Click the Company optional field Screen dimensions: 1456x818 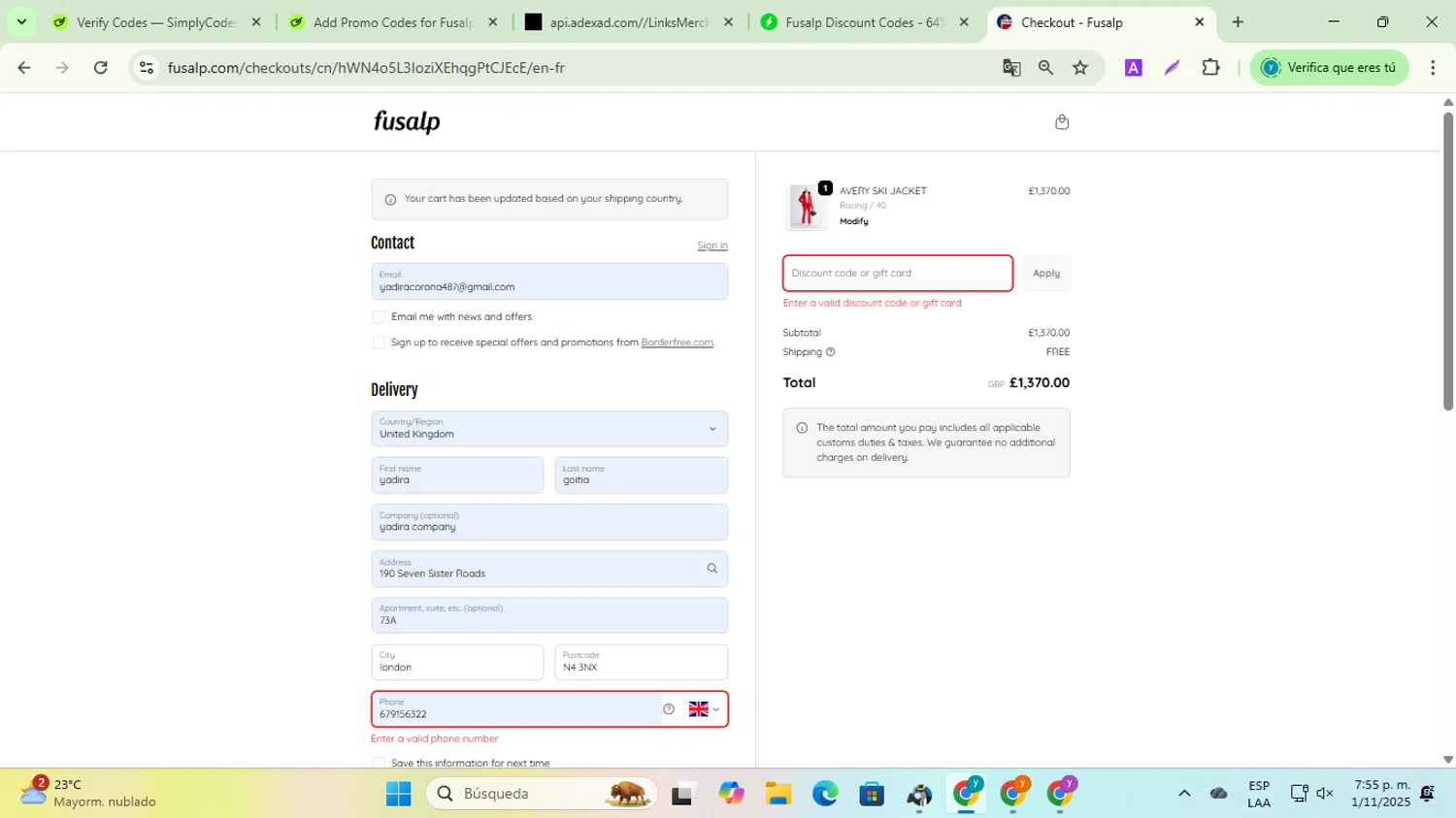click(x=549, y=522)
